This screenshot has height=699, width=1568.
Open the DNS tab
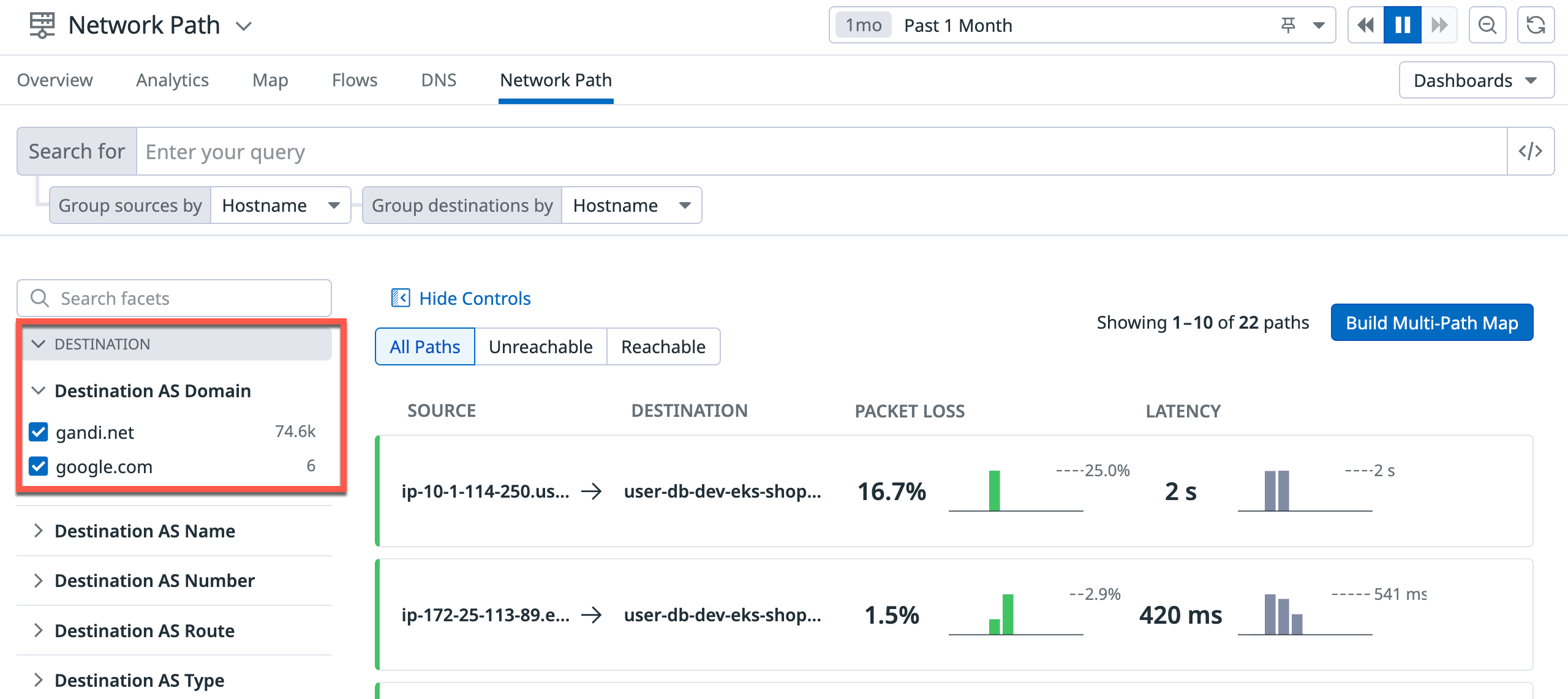tap(439, 80)
